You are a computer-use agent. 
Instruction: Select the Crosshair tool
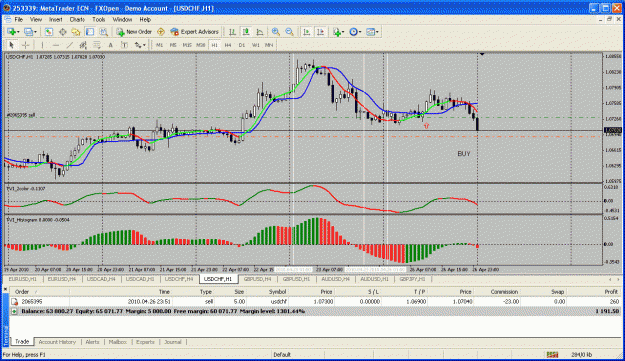pos(26,45)
